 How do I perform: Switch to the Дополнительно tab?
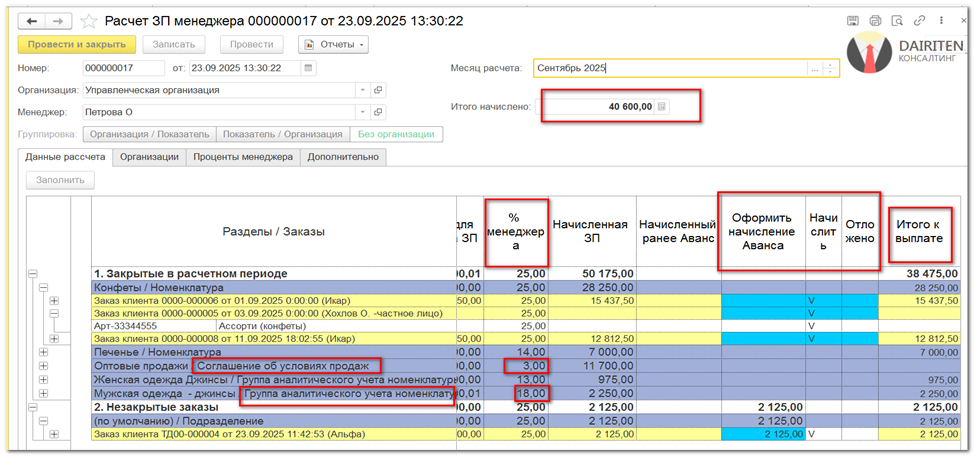click(x=344, y=157)
